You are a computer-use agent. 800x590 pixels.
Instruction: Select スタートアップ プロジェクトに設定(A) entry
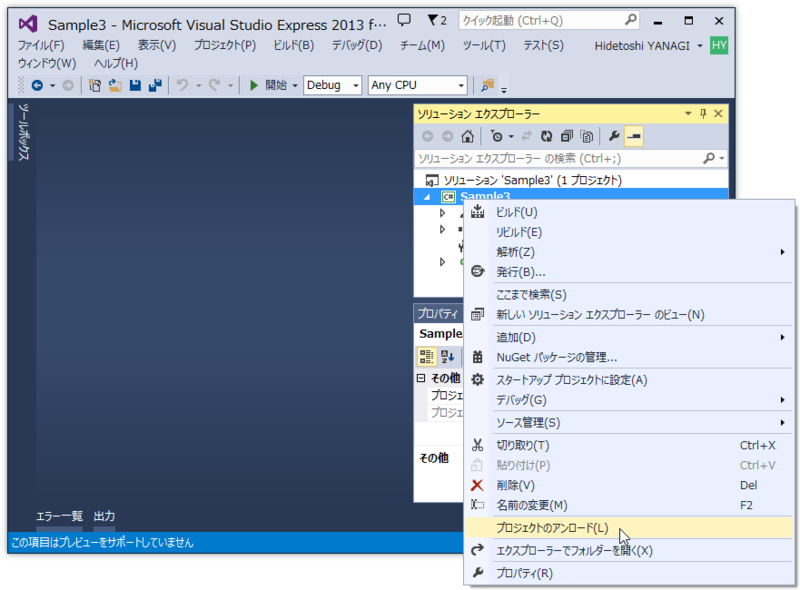click(629, 380)
